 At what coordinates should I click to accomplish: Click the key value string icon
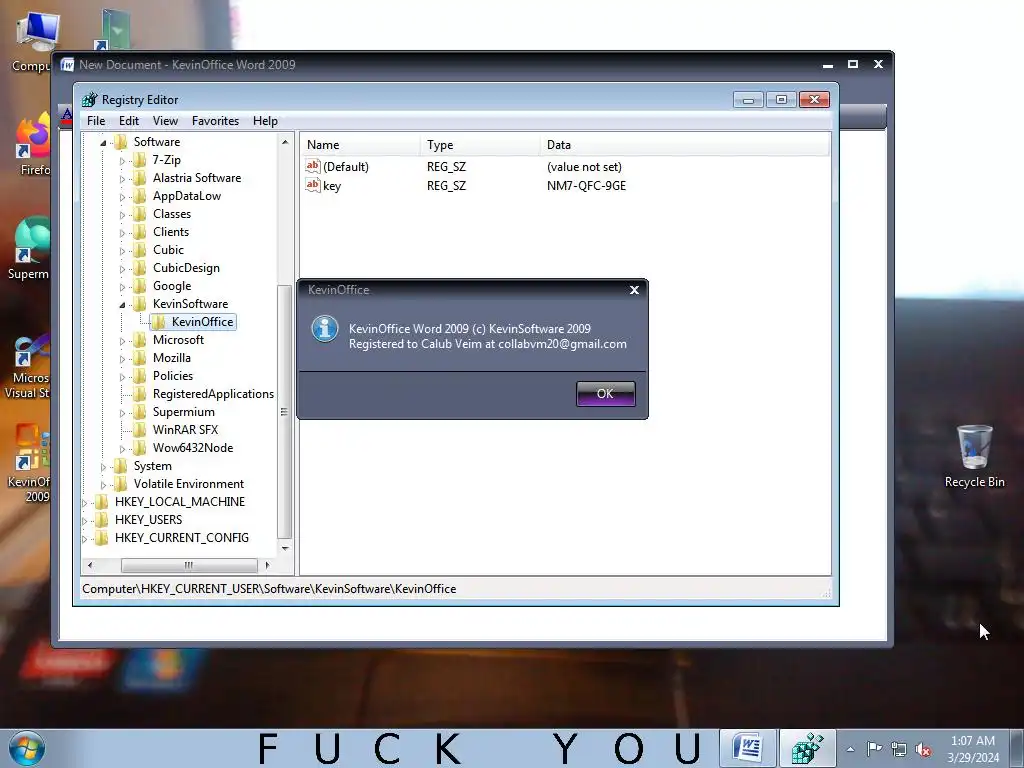click(313, 185)
